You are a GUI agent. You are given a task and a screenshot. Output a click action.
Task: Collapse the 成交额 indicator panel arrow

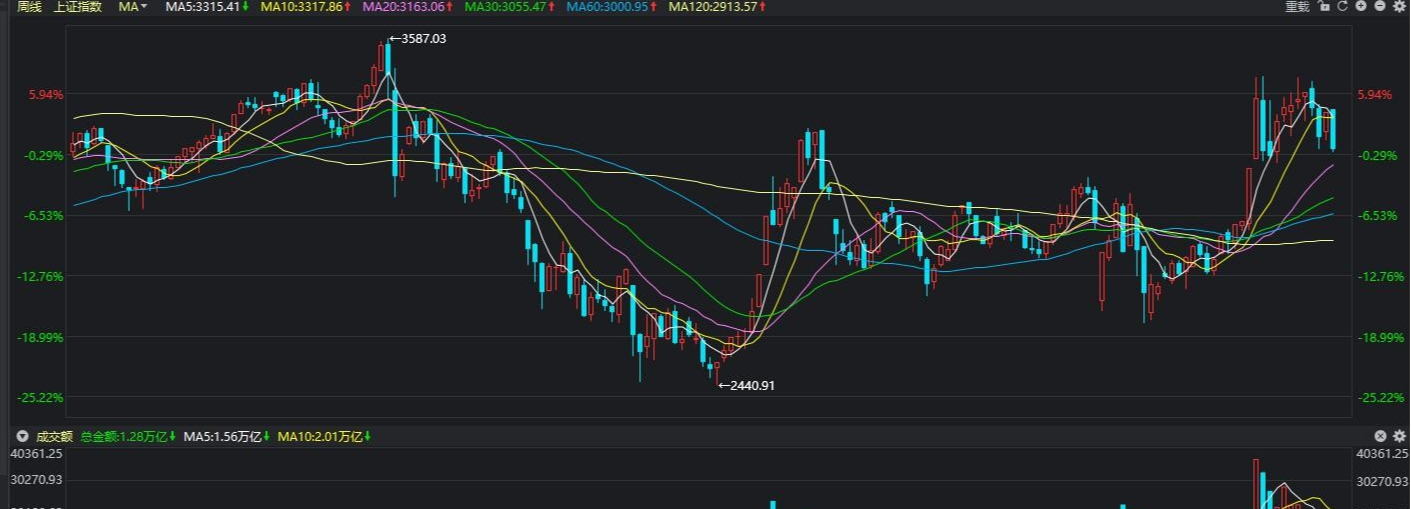[23, 436]
